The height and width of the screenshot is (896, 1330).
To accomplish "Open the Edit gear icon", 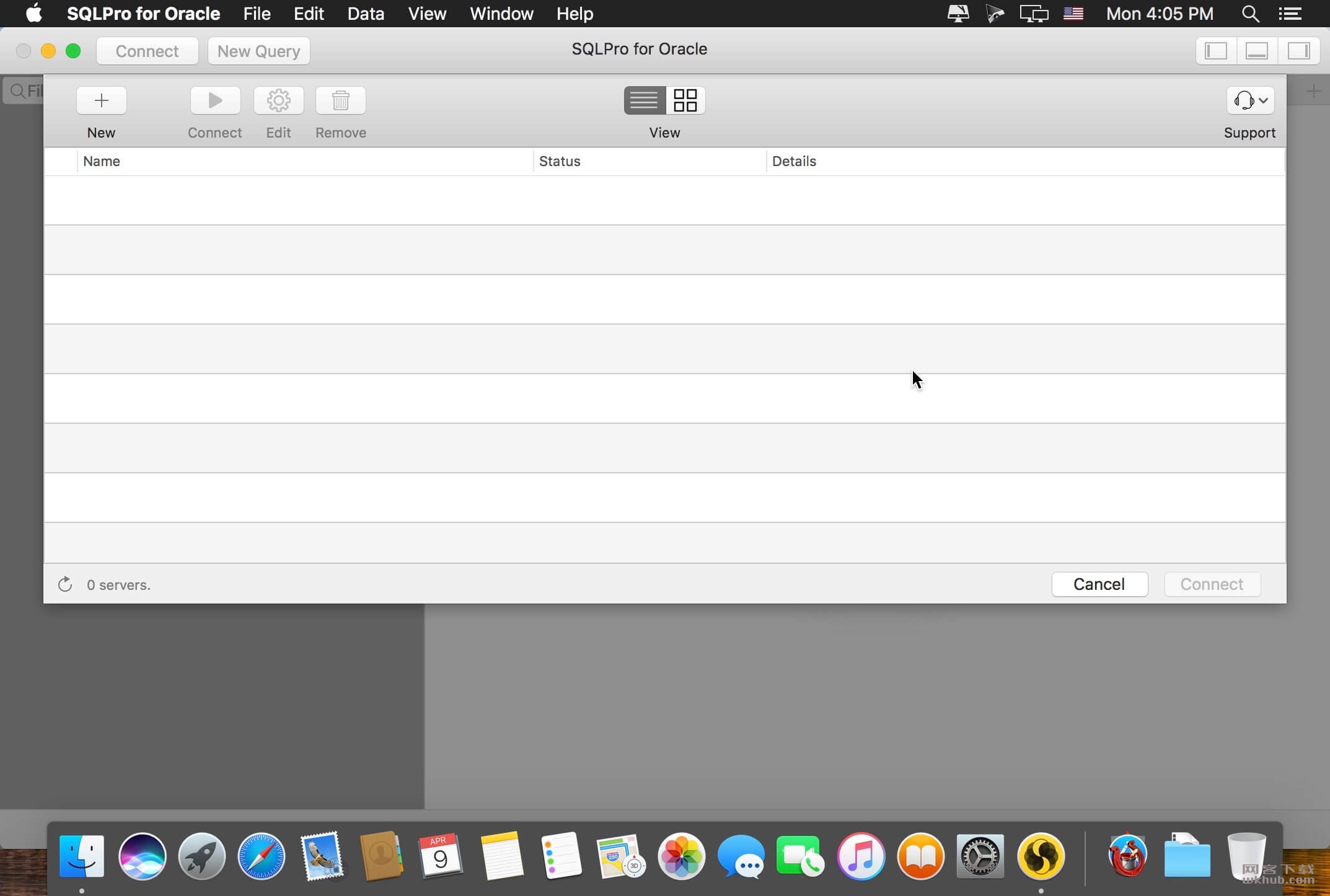I will click(279, 100).
